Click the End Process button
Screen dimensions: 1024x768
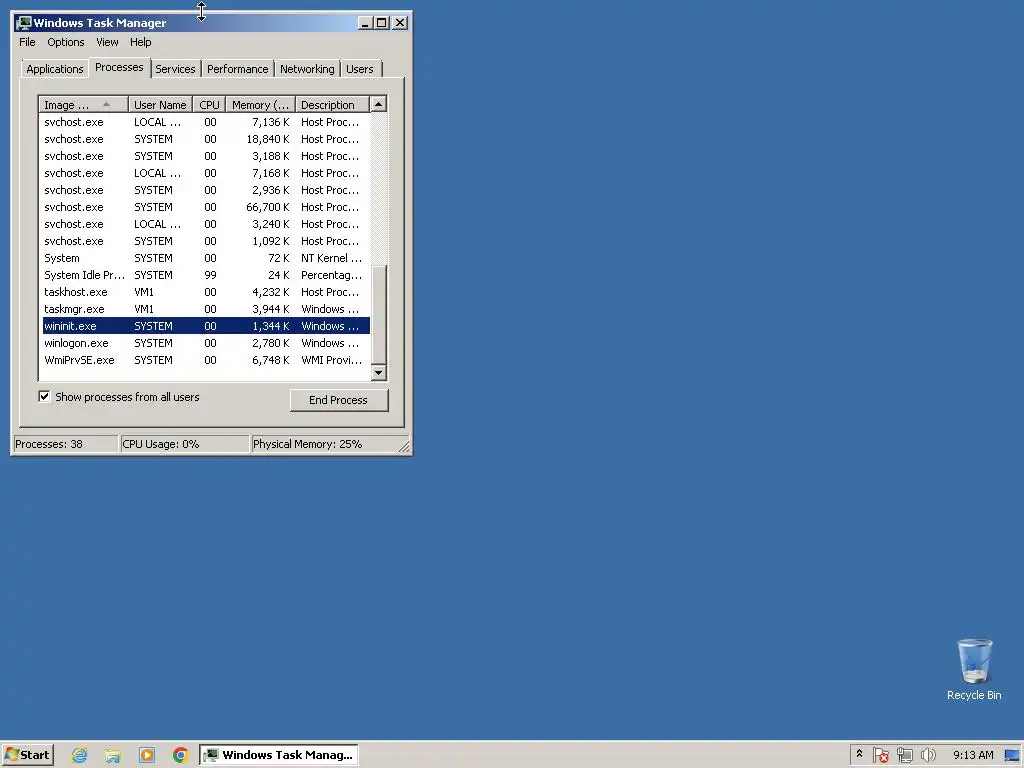pos(338,400)
